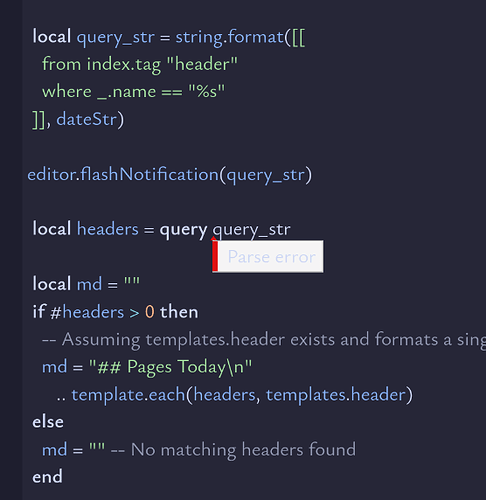Screen dimensions: 486x500
Task: Click the "%s" placeholder string
Action: pos(207,91)
